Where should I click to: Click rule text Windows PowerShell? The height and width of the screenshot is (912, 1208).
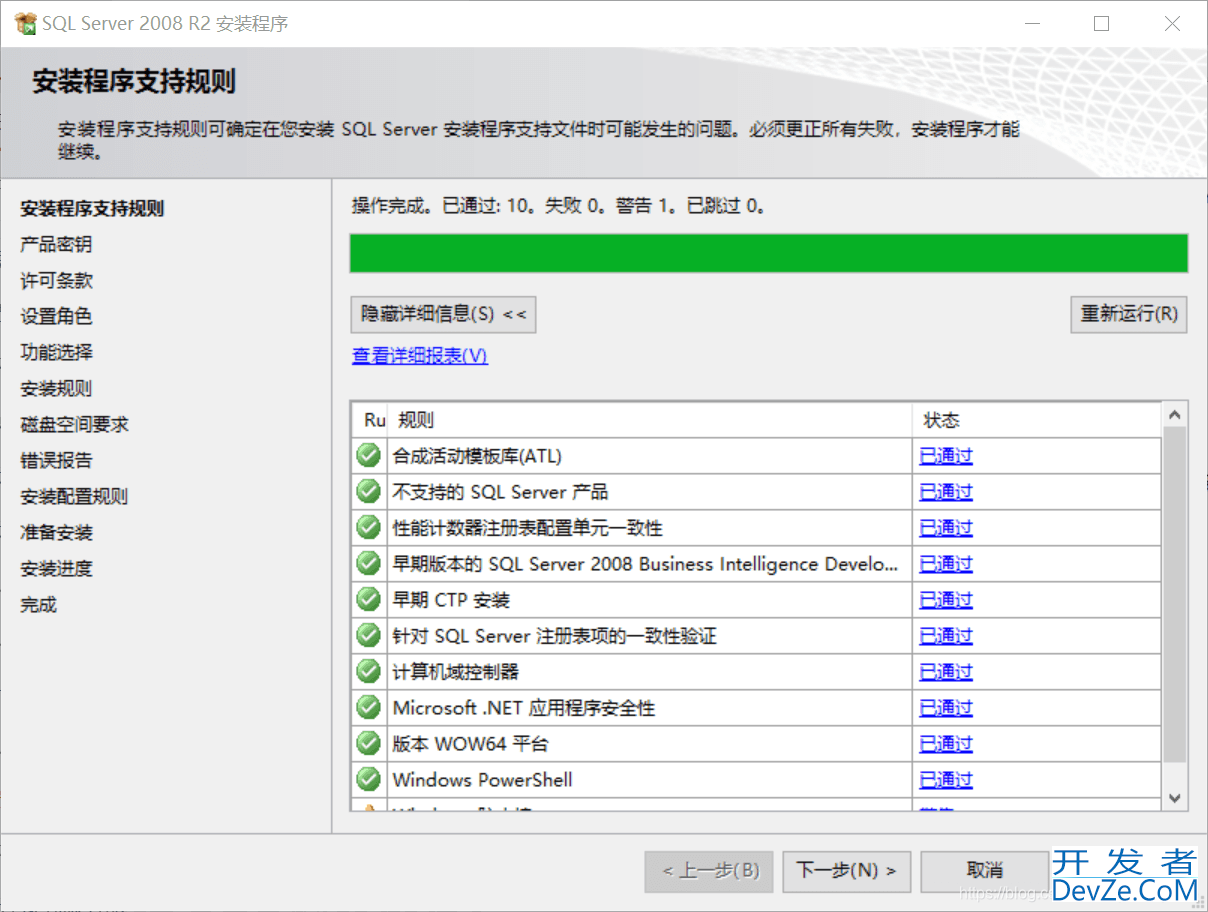pos(482,780)
